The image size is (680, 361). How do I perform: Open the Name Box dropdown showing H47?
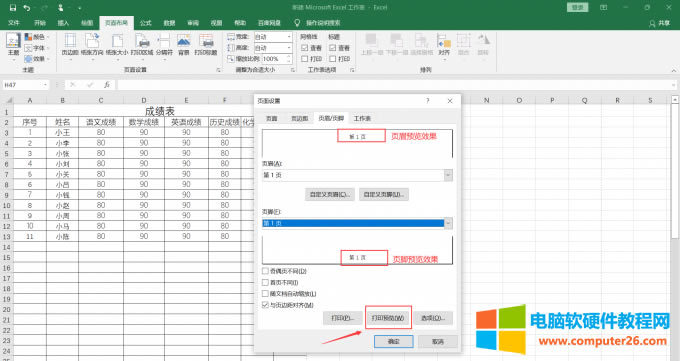46,85
